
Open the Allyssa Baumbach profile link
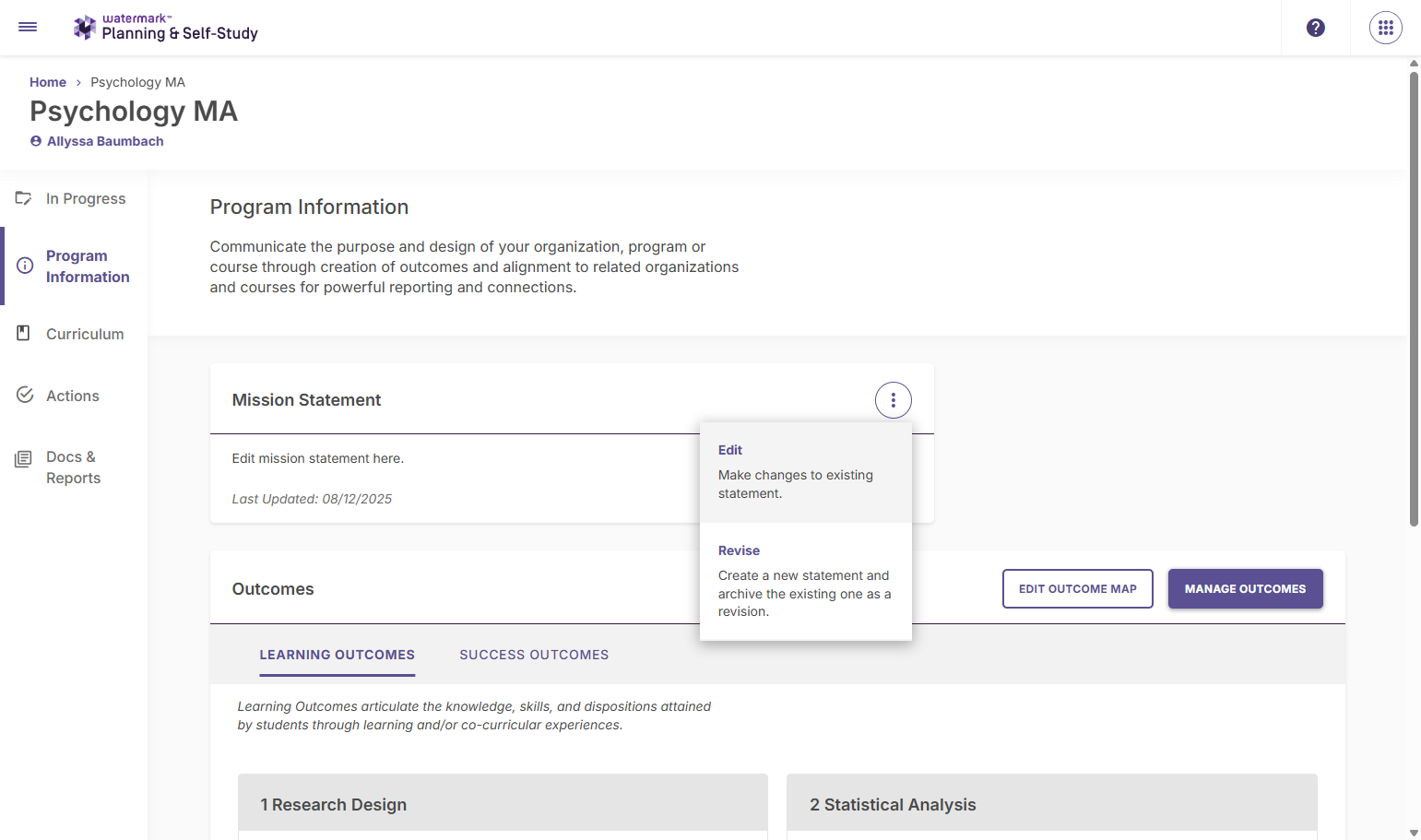point(105,141)
